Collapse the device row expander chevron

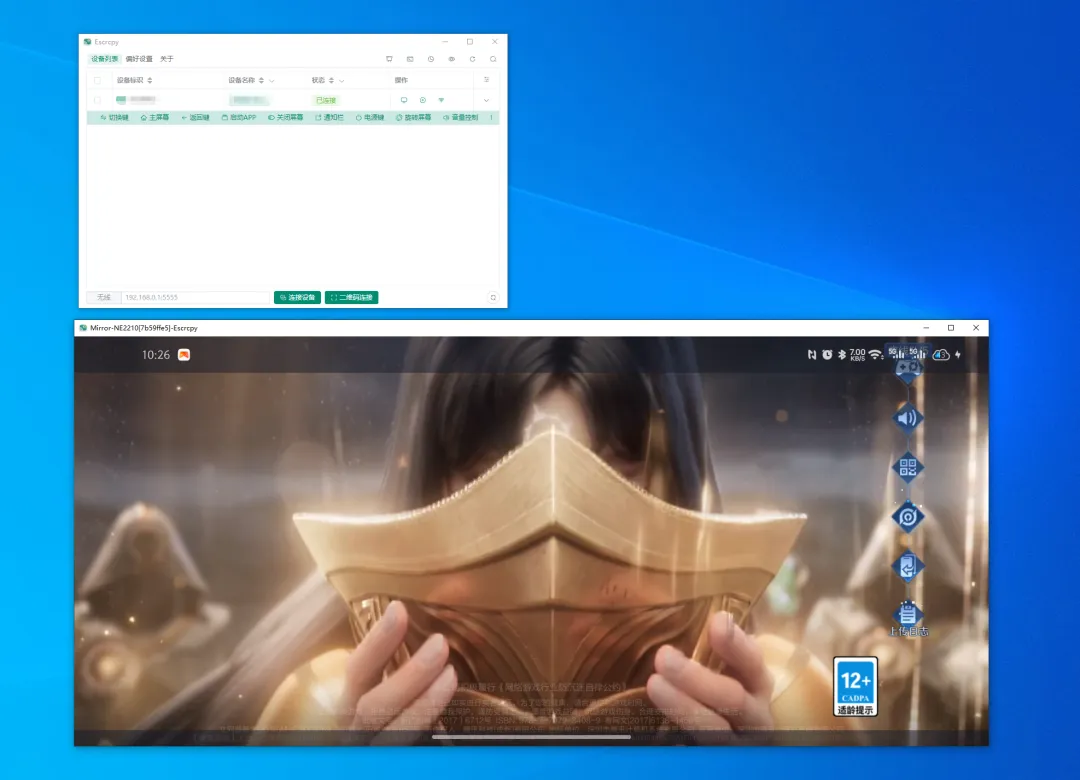(x=486, y=101)
